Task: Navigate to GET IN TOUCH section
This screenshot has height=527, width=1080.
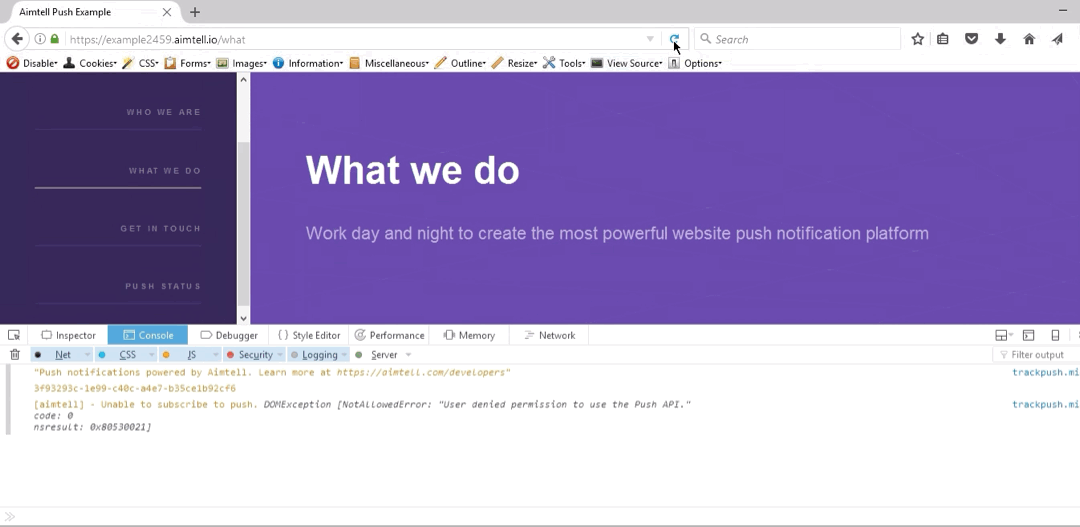Action: pyautogui.click(x=160, y=229)
